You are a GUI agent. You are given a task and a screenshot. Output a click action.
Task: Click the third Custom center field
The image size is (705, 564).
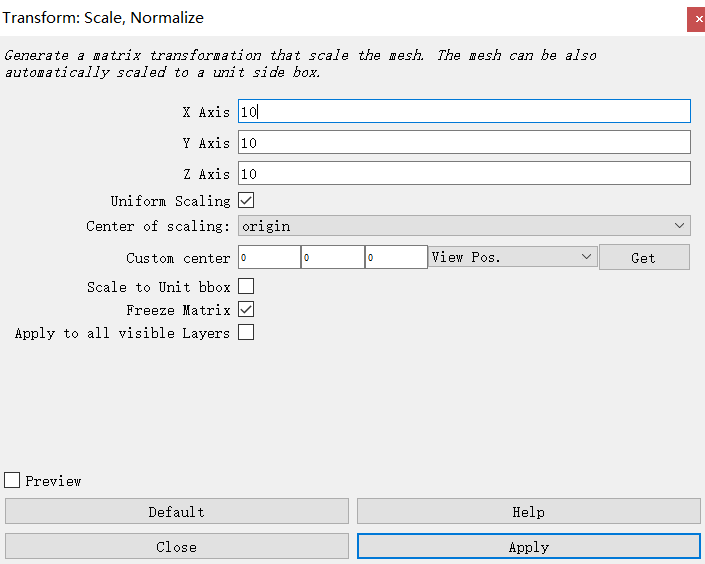pos(396,258)
